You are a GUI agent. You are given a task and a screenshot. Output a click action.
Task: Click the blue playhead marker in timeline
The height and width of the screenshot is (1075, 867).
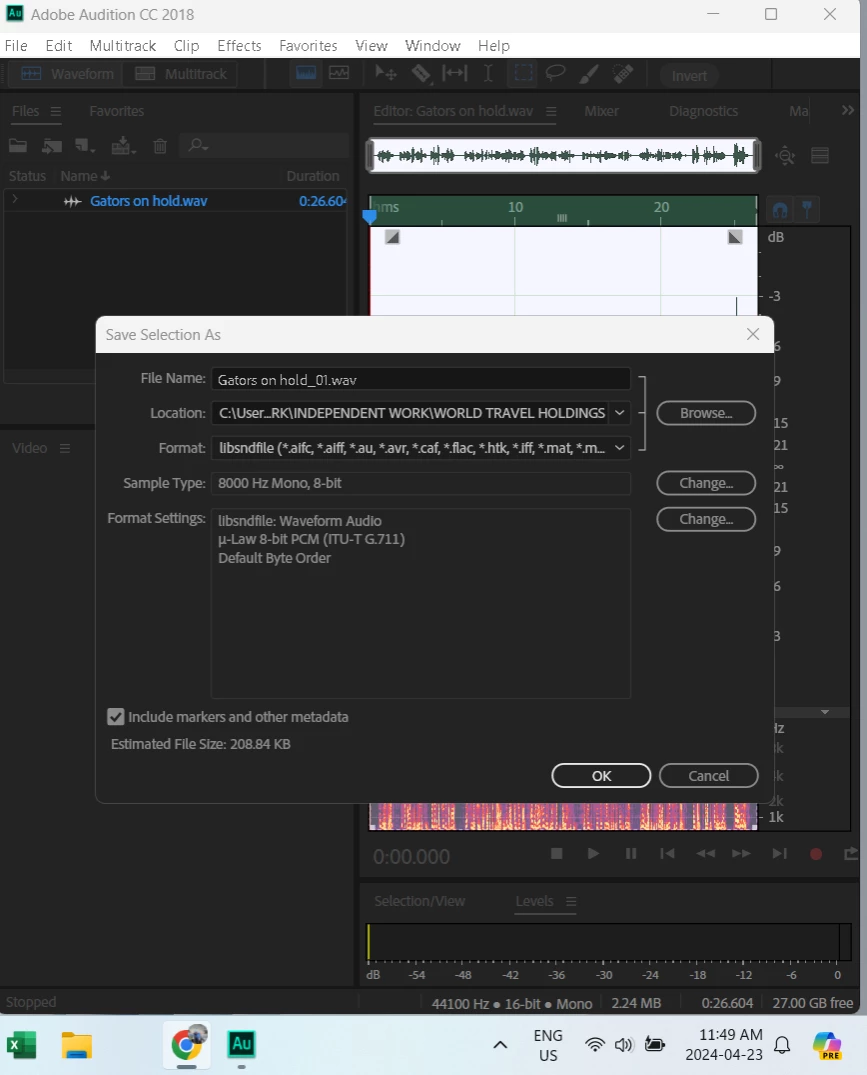coord(369,217)
